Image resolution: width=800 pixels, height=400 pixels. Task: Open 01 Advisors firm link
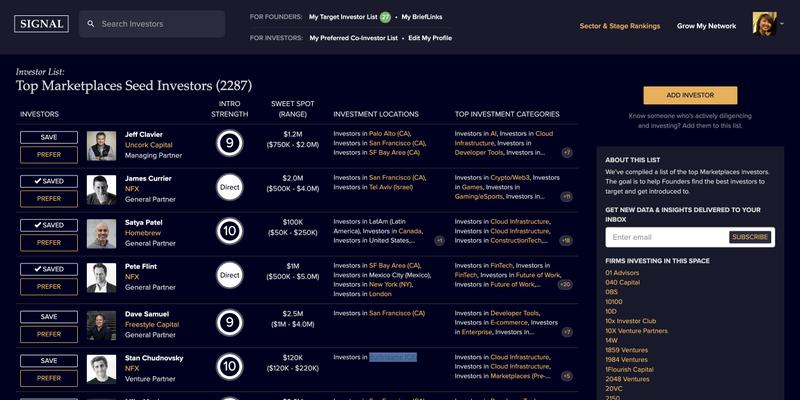tap(622, 273)
